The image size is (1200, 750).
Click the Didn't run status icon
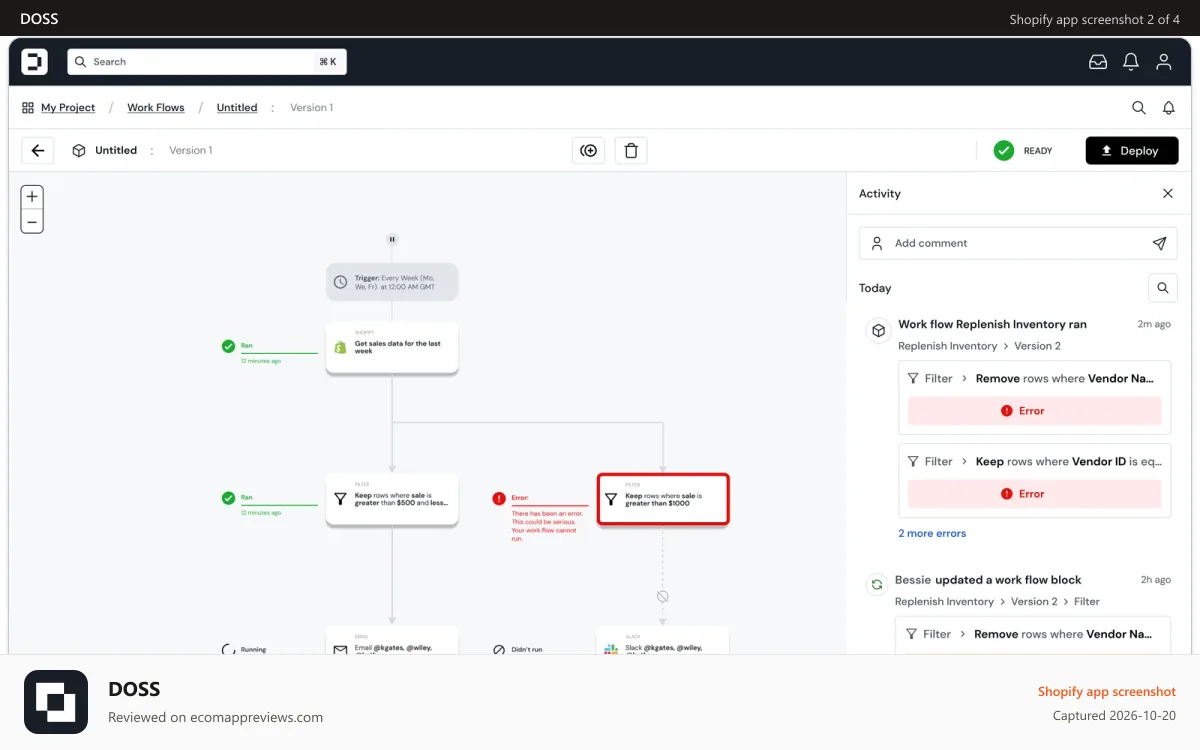[499, 649]
